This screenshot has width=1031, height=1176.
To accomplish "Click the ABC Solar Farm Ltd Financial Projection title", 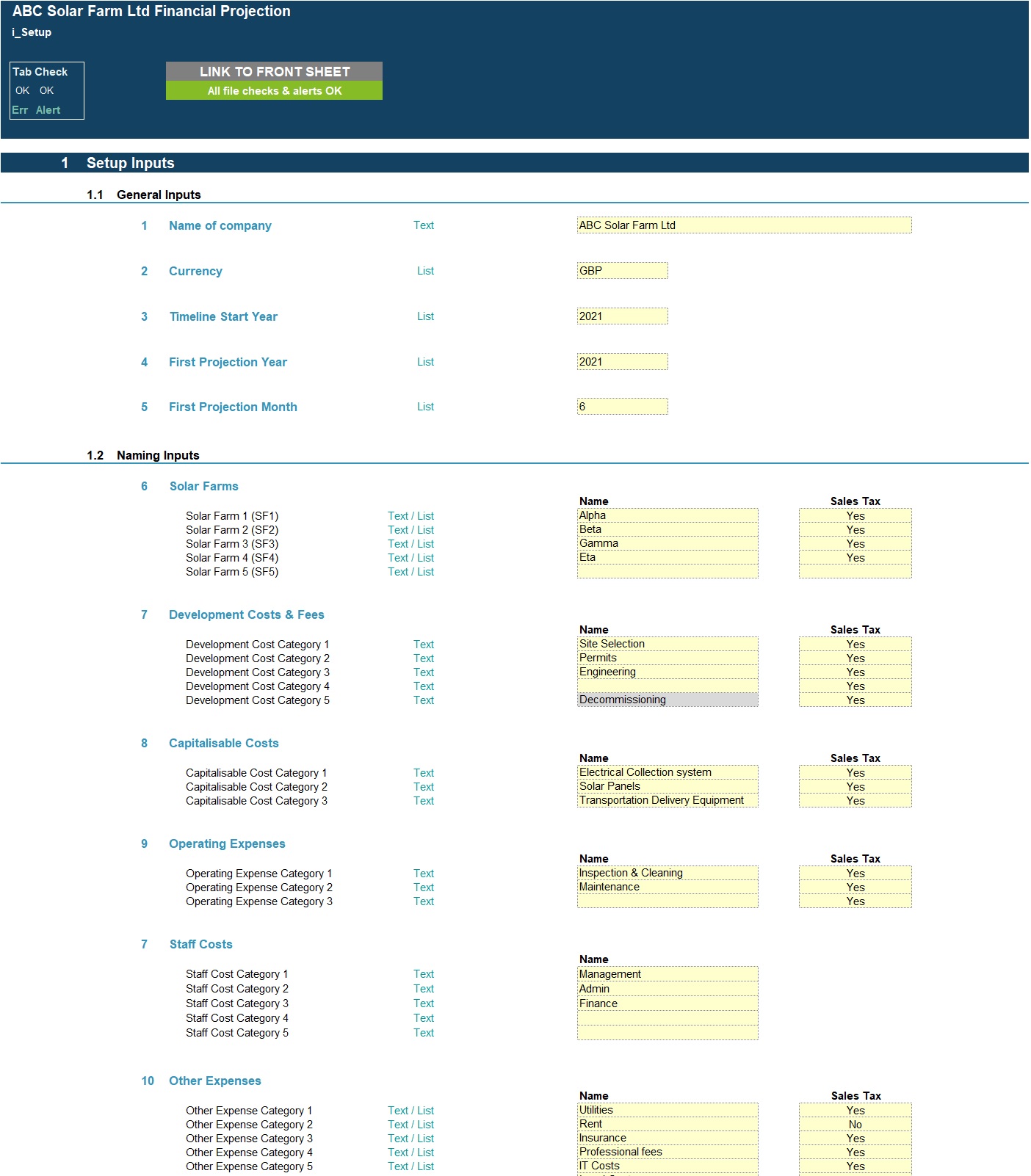I will coord(151,11).
